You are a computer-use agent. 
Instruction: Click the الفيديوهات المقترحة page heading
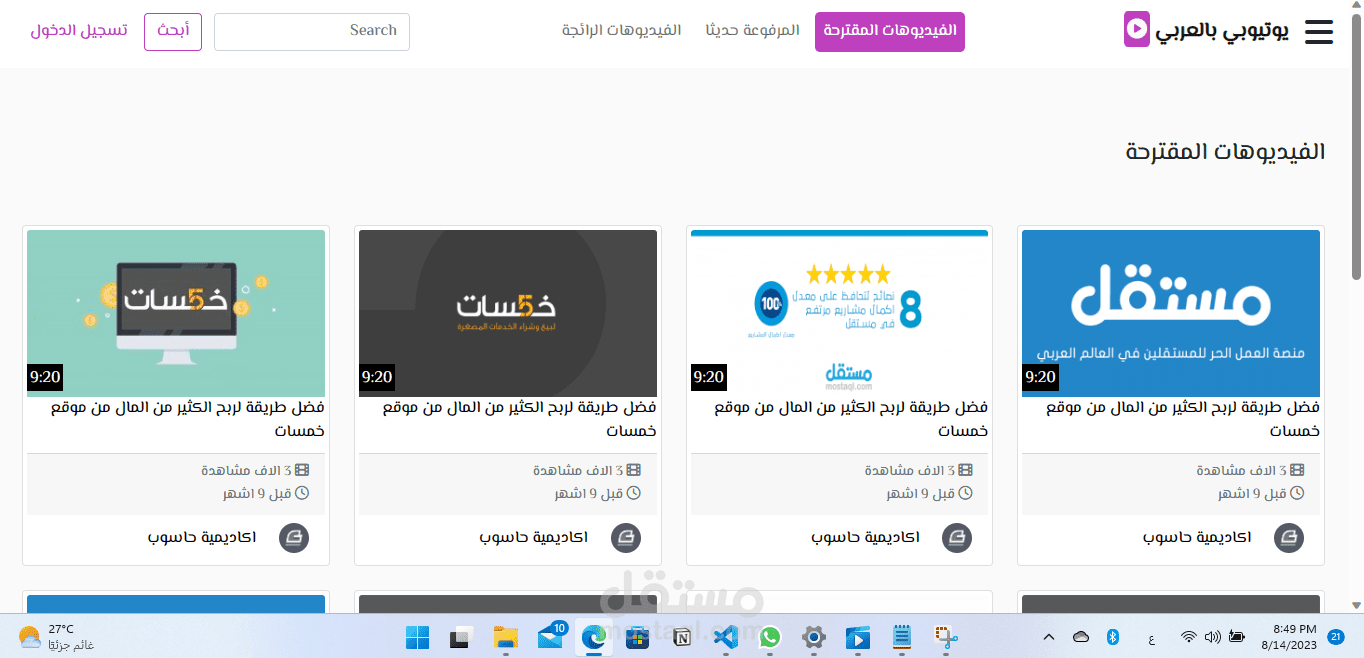pyautogui.click(x=1225, y=152)
